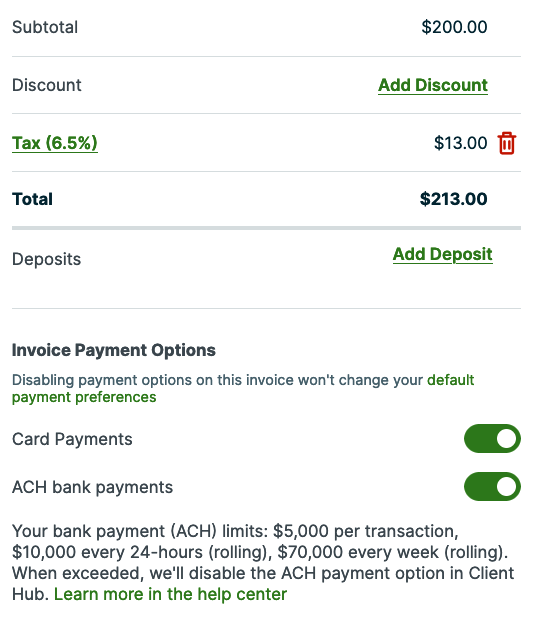
Task: Select the bold Total label
Action: pyautogui.click(x=32, y=199)
